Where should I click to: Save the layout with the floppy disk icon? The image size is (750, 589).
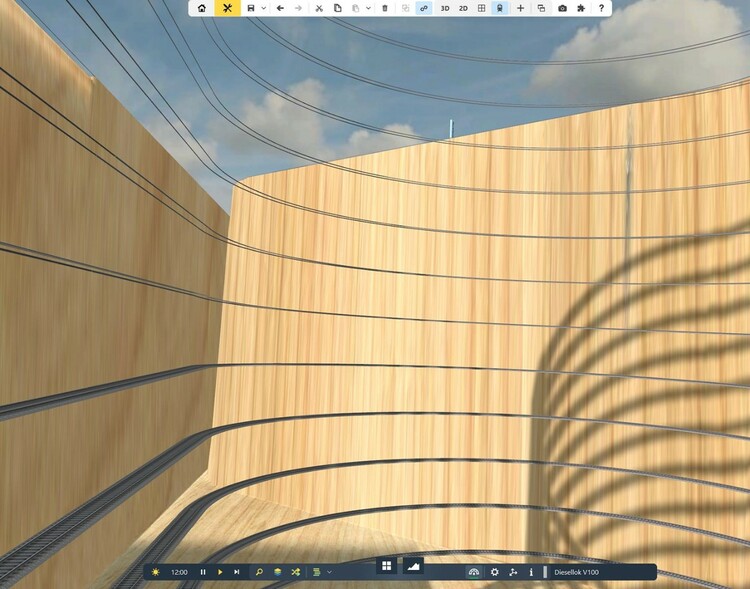coord(251,8)
